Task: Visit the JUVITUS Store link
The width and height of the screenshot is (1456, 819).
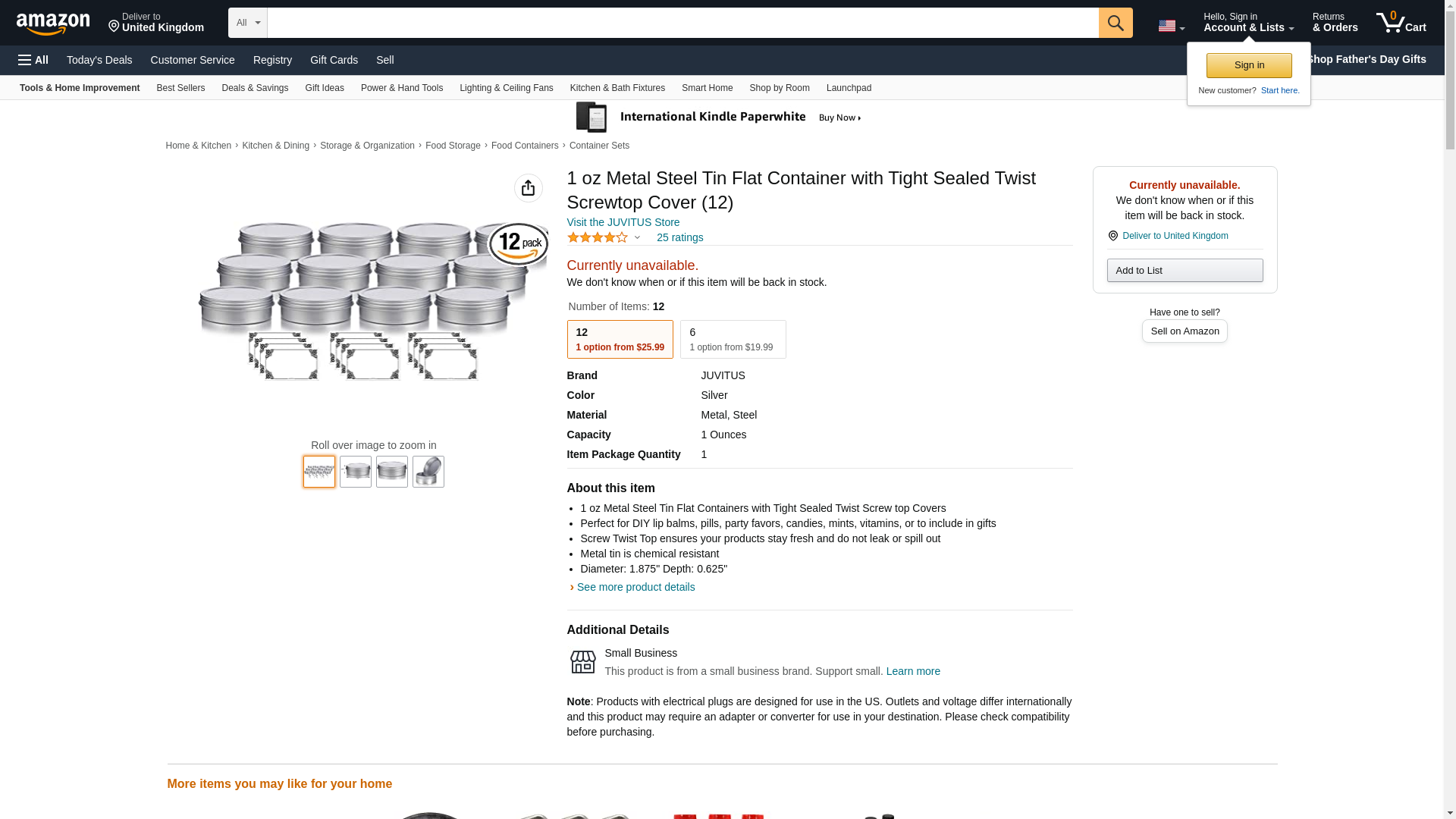Action: [x=623, y=222]
